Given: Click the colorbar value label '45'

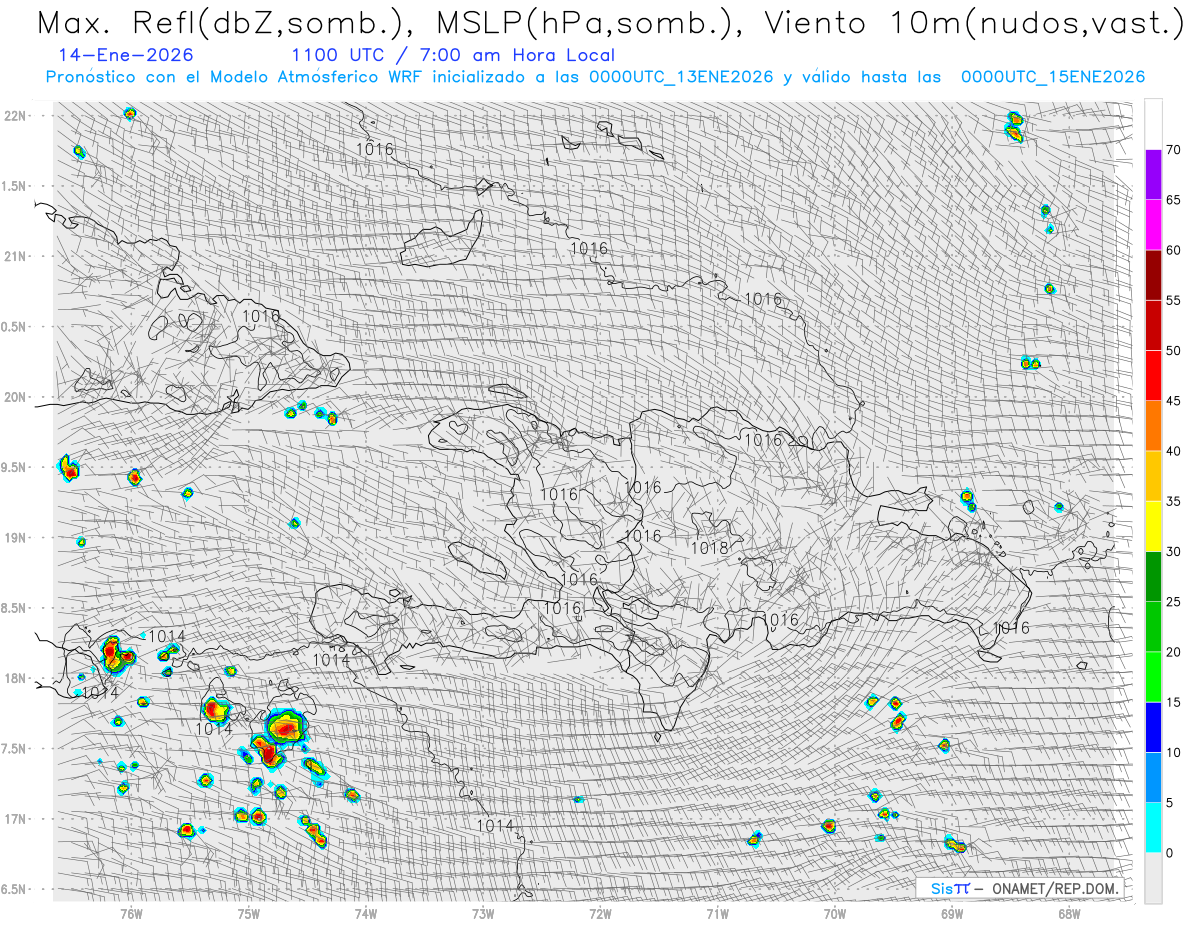Looking at the screenshot, I should 1173,401.
